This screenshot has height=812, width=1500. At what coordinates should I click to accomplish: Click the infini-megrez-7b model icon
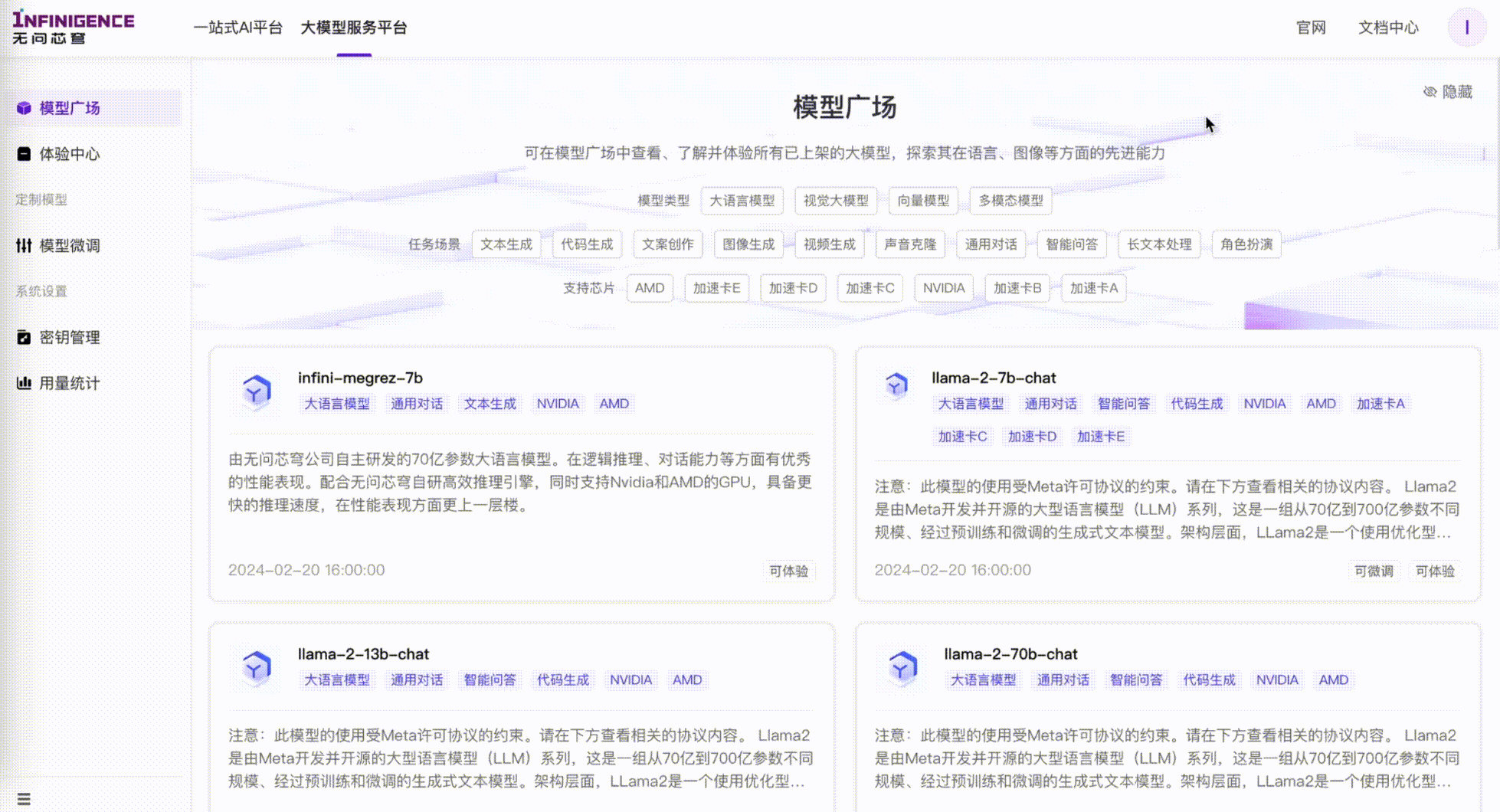(x=256, y=391)
